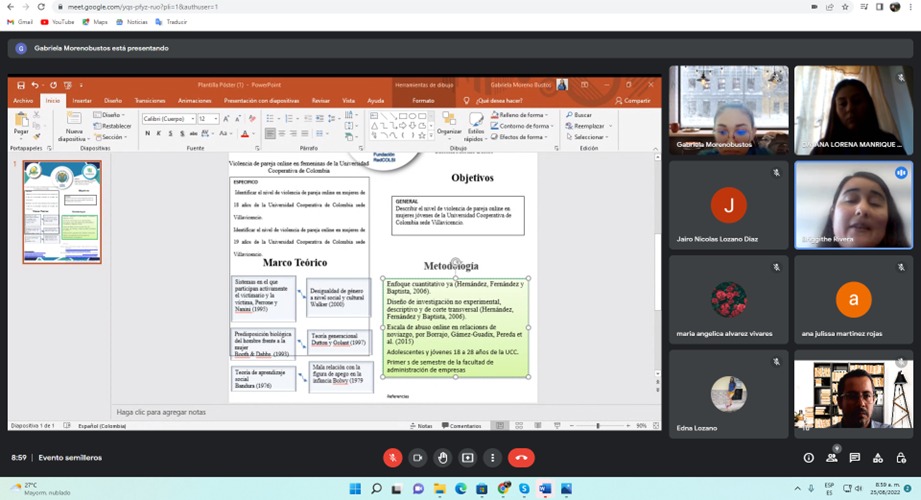Open Word from the taskbar
Image resolution: width=921 pixels, height=500 pixels.
point(544,489)
